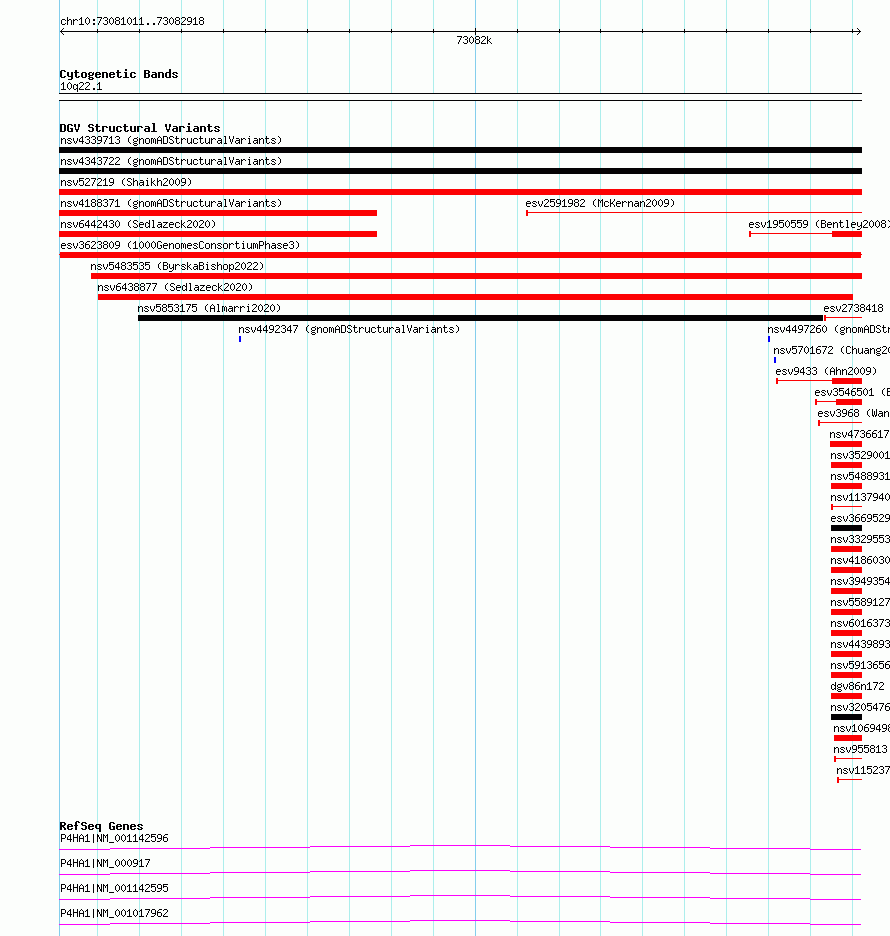This screenshot has width=890, height=936.
Task: Select the RefSeq Genes track title
Action: tap(101, 826)
